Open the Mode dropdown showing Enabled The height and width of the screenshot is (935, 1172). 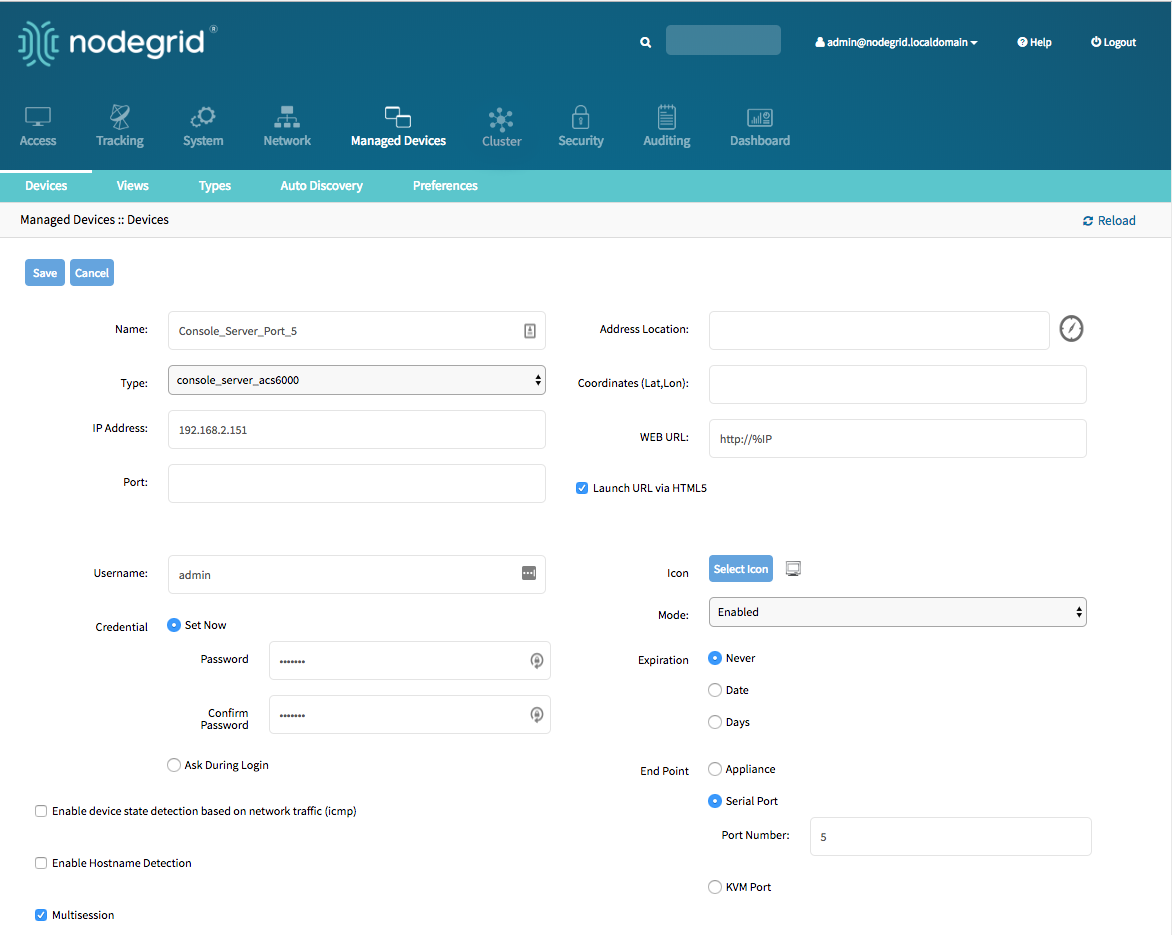[897, 612]
